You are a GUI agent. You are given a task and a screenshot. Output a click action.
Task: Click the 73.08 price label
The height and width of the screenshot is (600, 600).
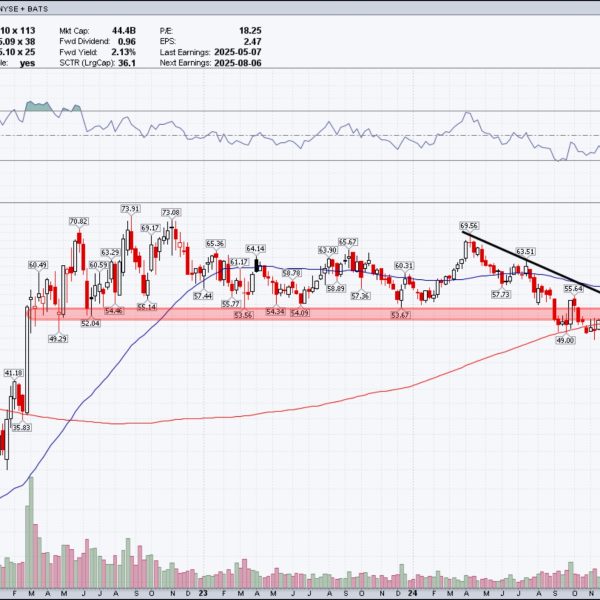[171, 212]
